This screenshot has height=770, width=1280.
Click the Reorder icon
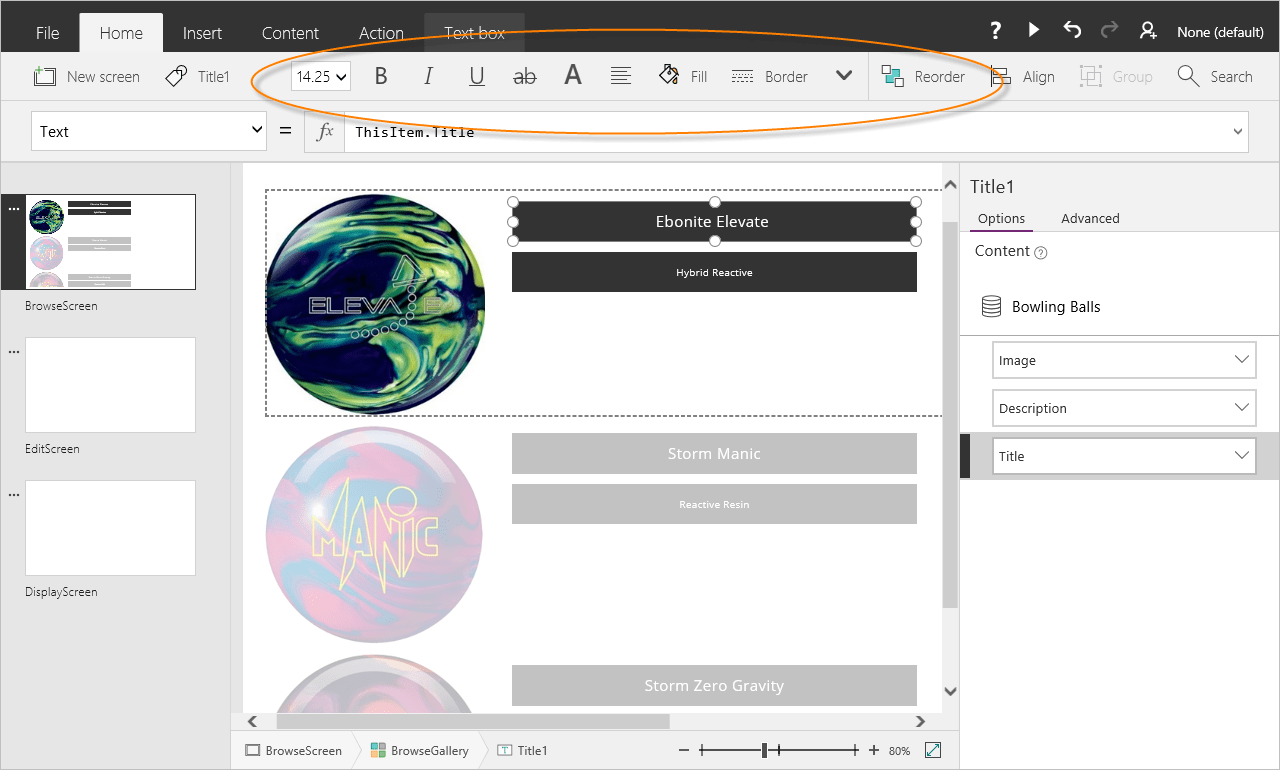coord(891,75)
